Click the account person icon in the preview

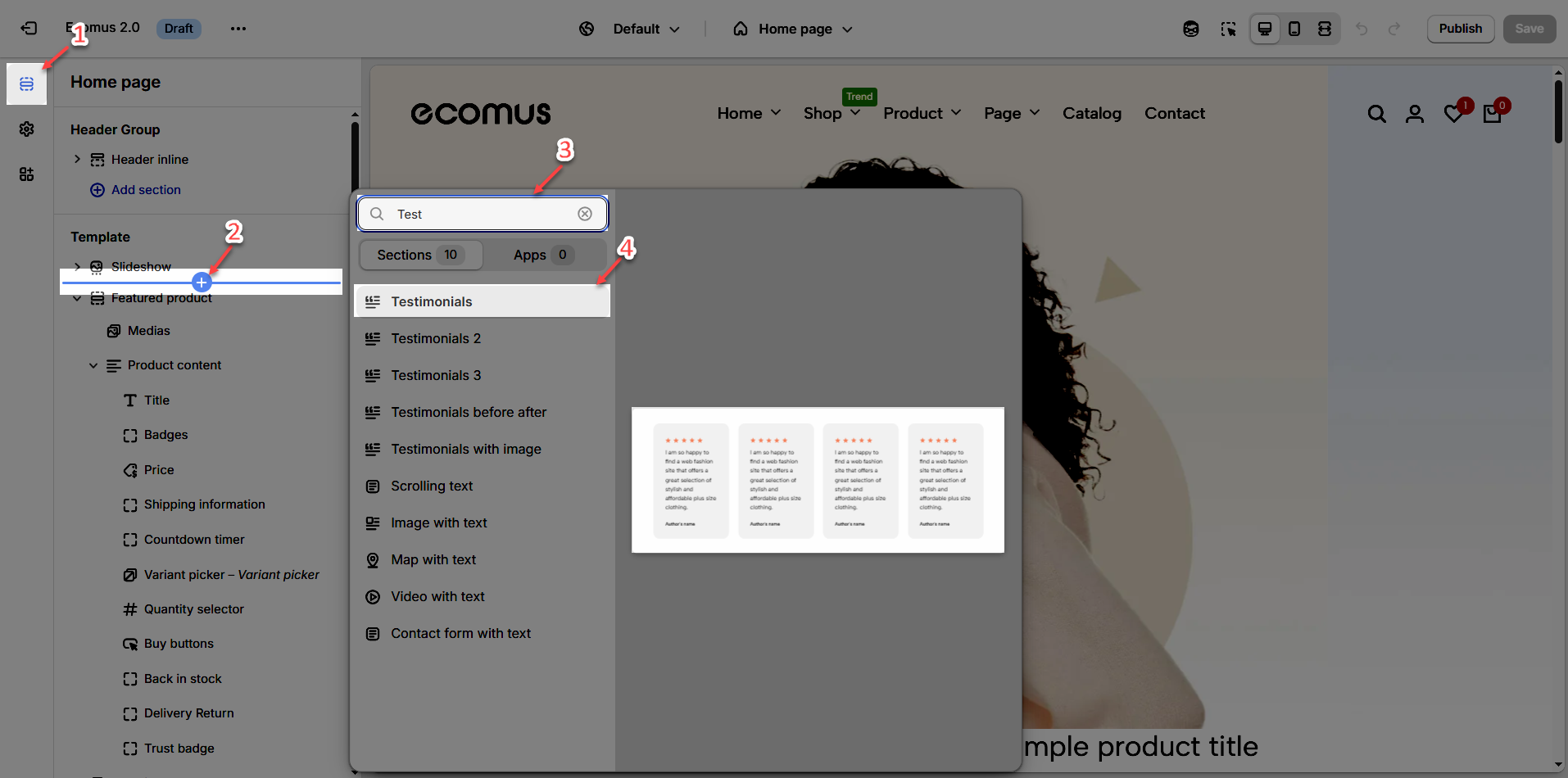[1415, 114]
